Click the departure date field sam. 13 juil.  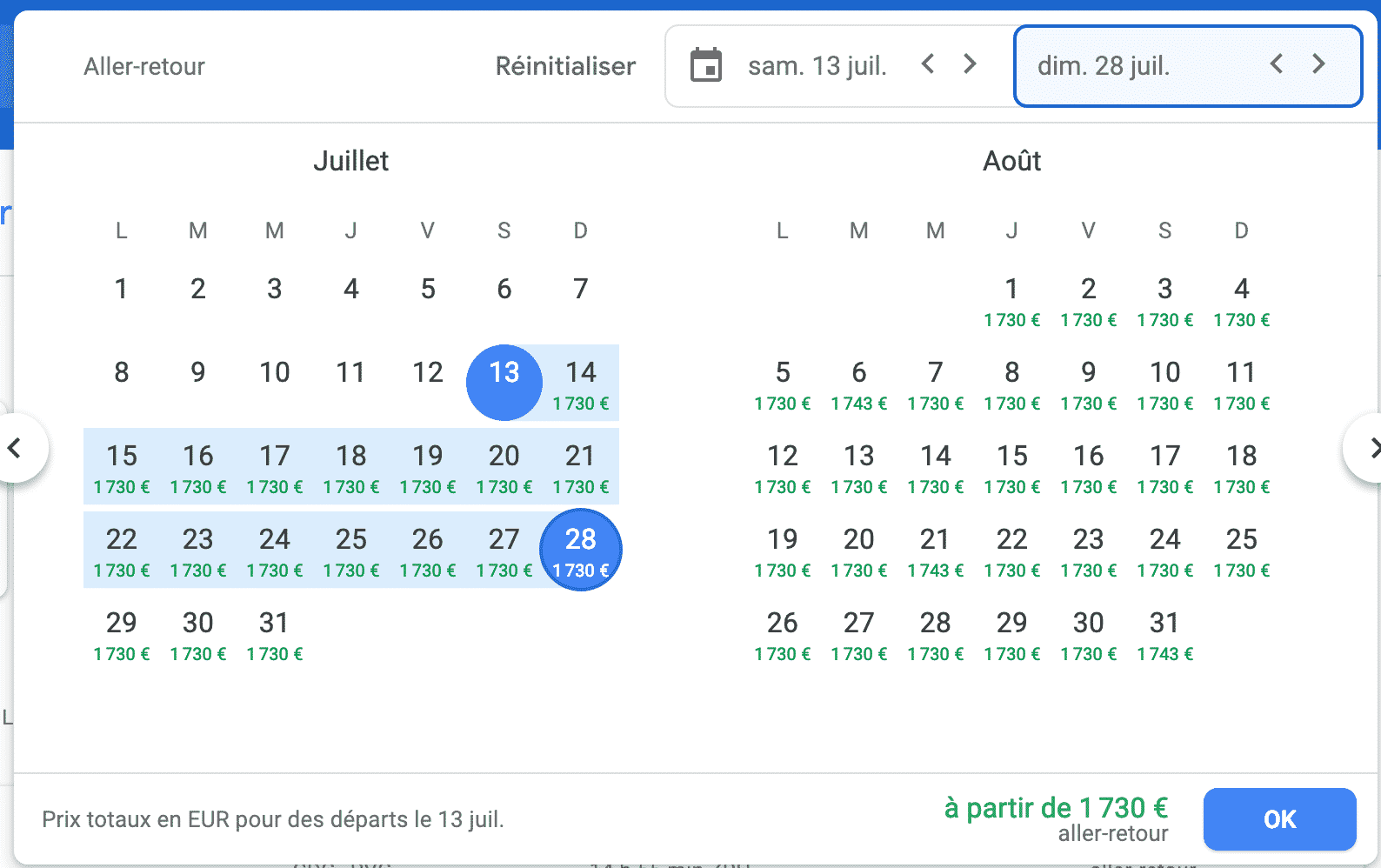817,66
